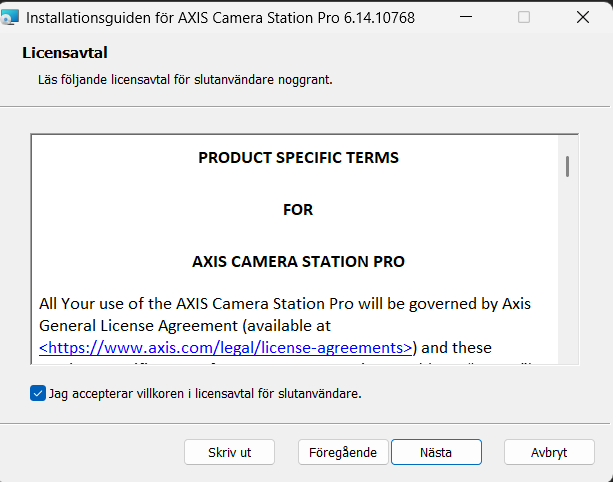Click 'Läs följande licensavtal' instruction text
The height and width of the screenshot is (482, 613).
click(185, 80)
